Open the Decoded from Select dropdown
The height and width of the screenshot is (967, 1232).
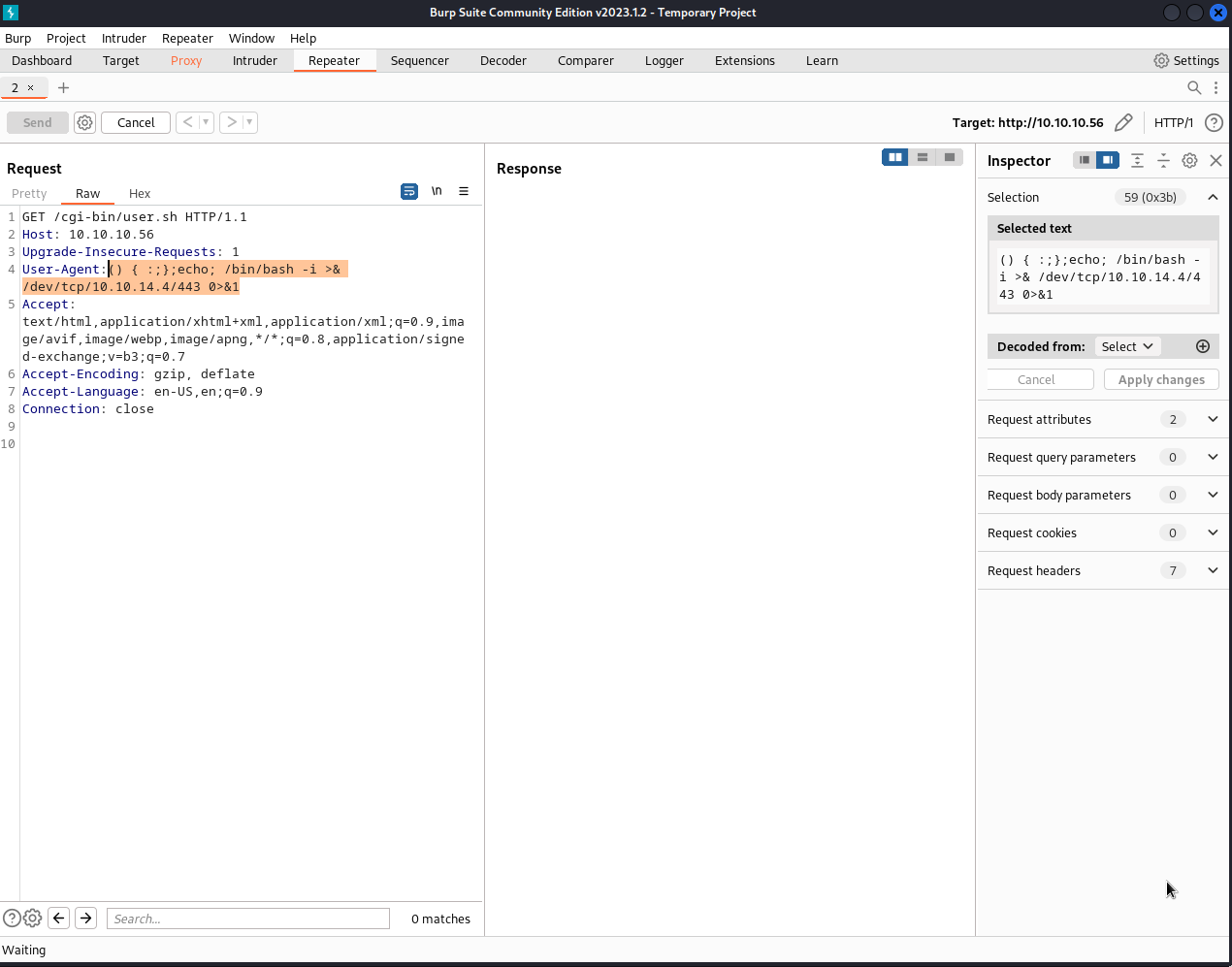[1127, 346]
